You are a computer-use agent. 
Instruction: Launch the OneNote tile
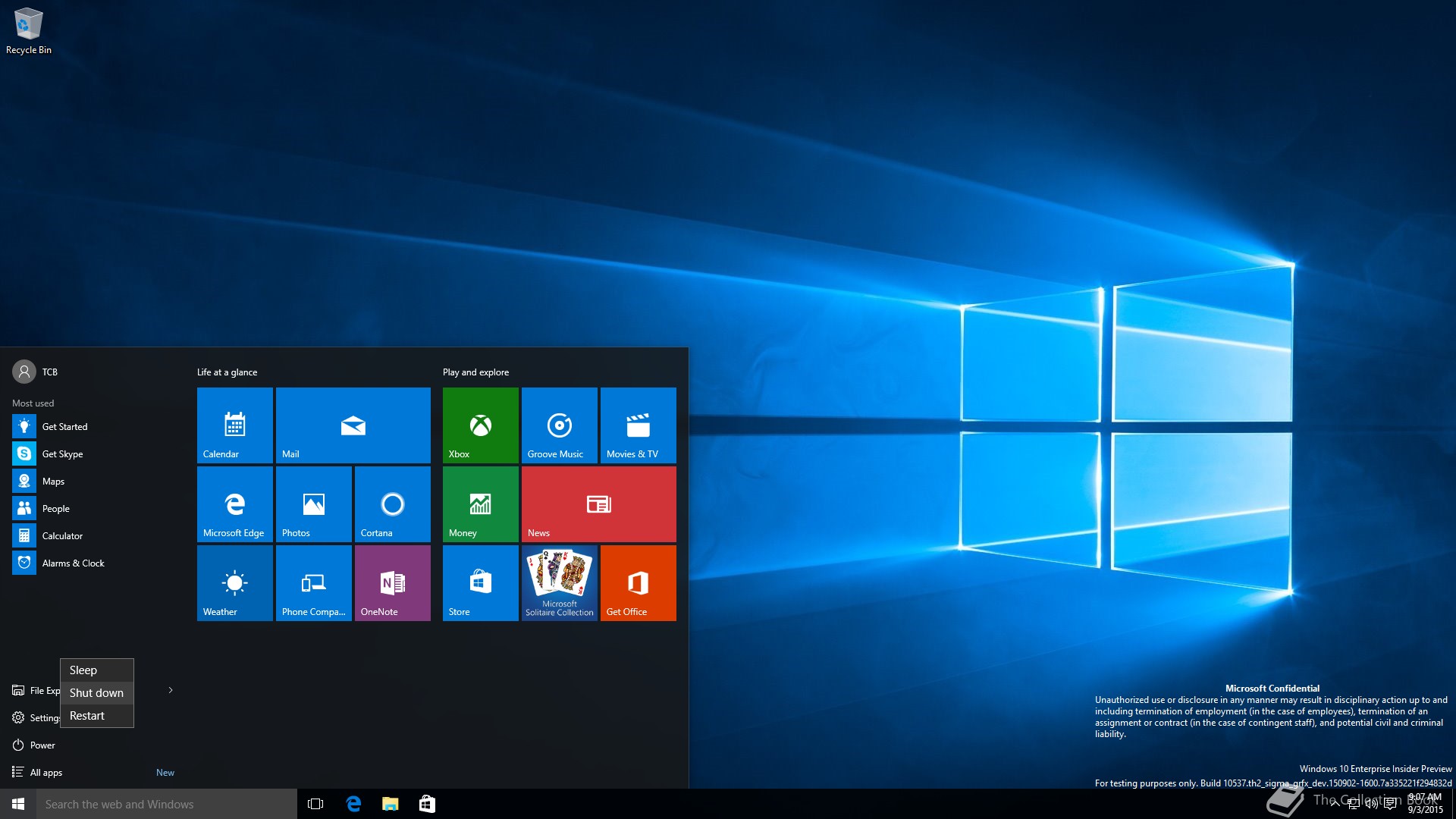393,583
